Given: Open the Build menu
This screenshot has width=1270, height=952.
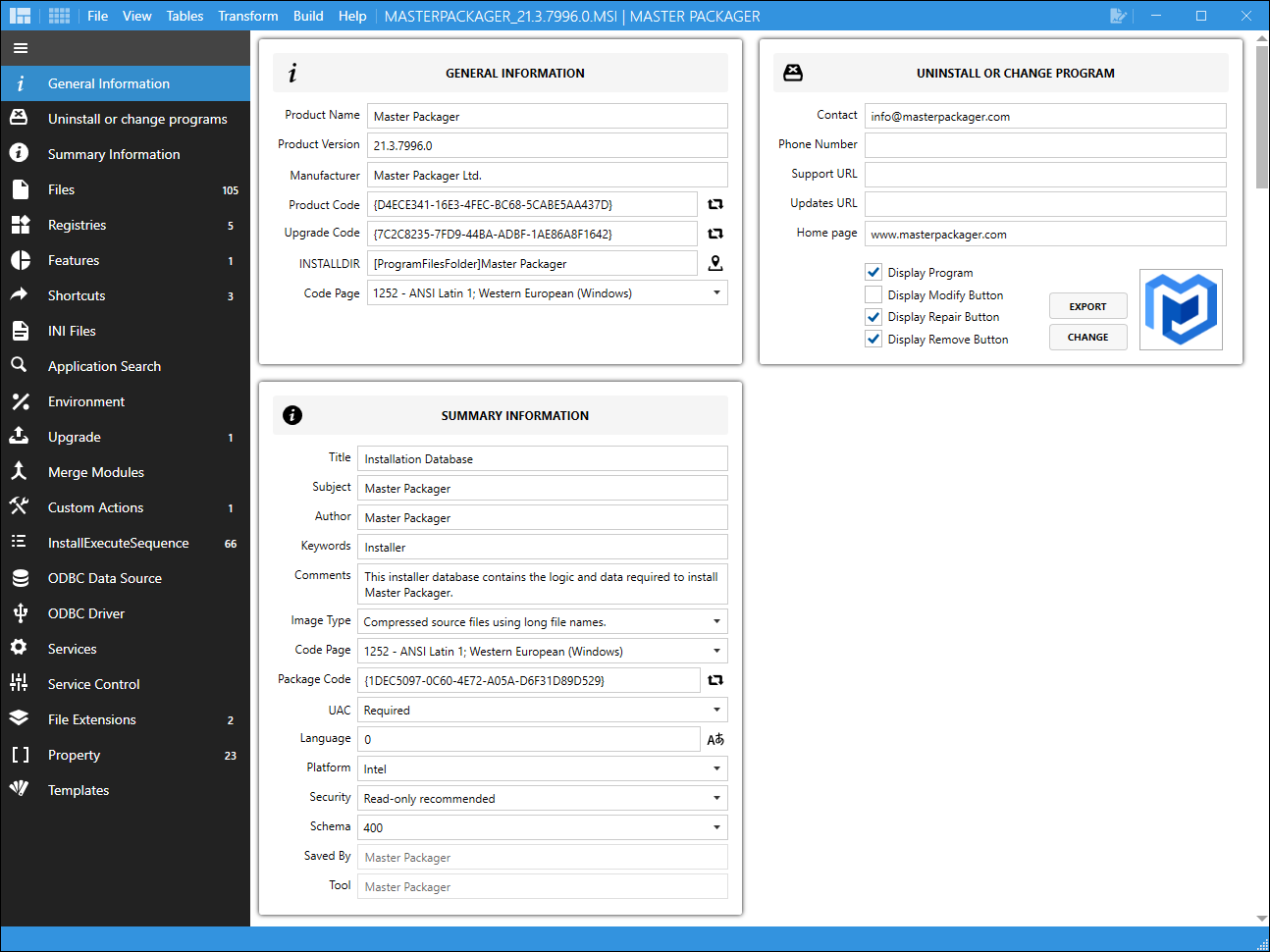Looking at the screenshot, I should tap(307, 16).
